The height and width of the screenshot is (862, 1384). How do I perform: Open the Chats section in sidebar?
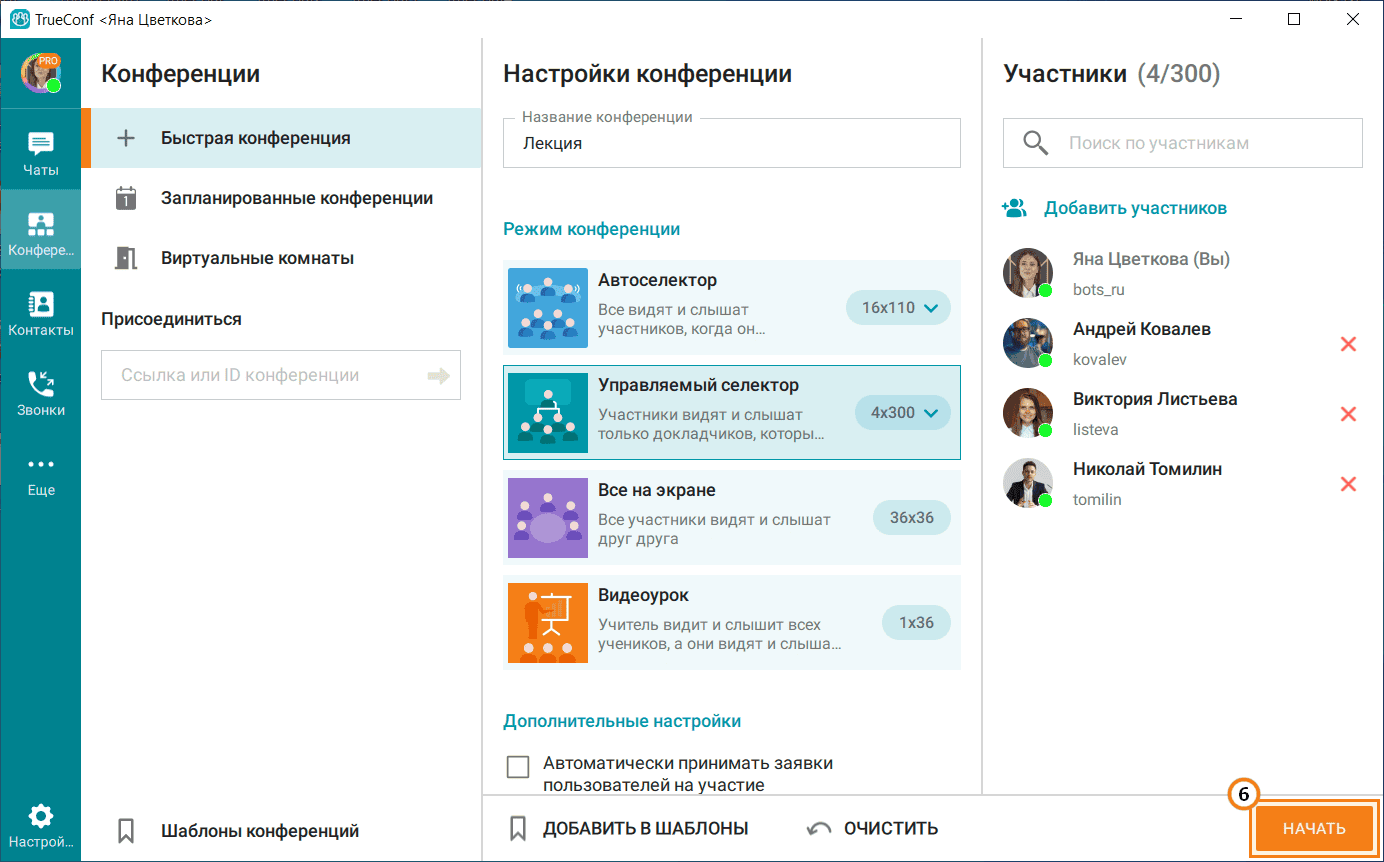(x=40, y=154)
